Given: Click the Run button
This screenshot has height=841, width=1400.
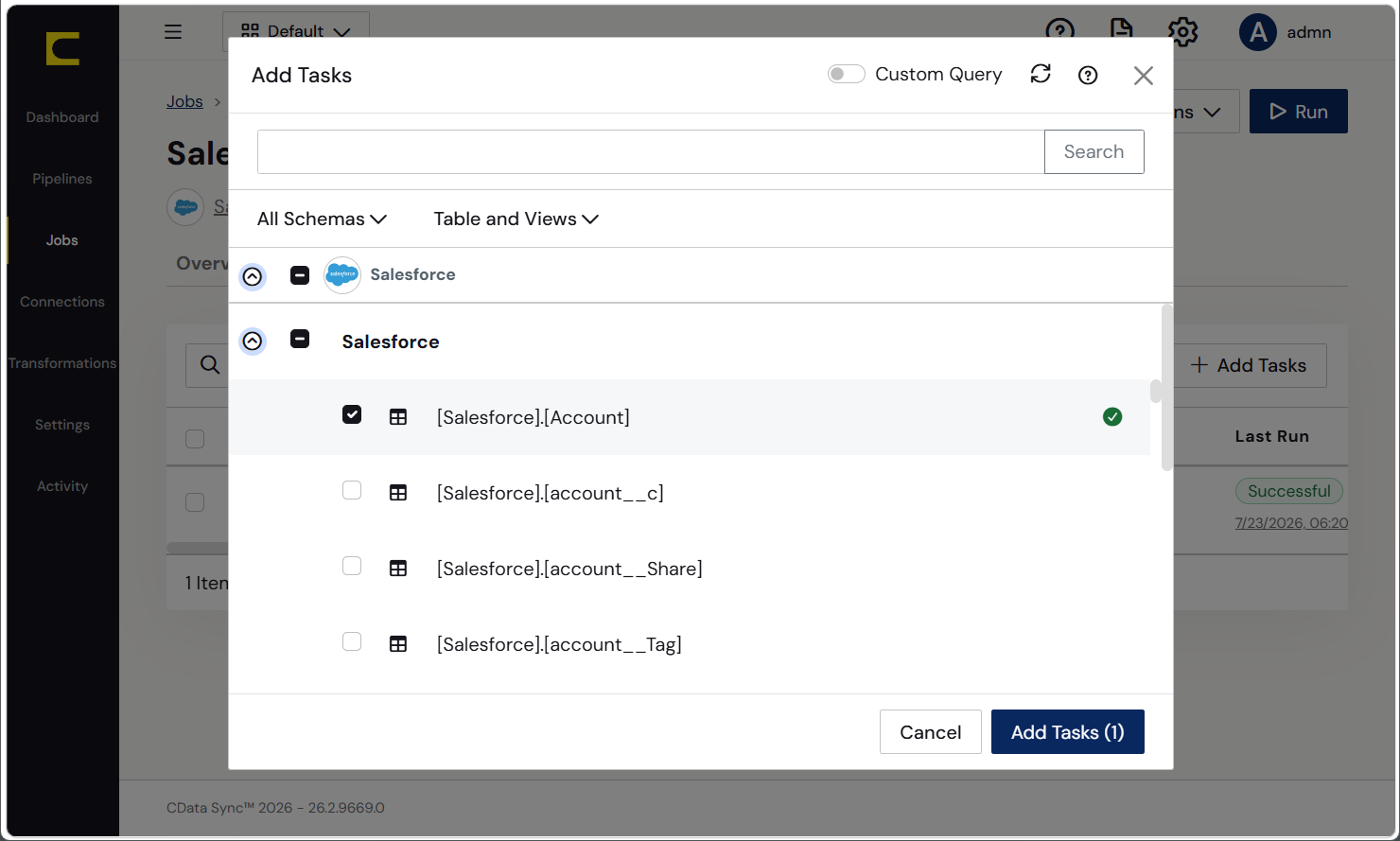Looking at the screenshot, I should (x=1299, y=112).
